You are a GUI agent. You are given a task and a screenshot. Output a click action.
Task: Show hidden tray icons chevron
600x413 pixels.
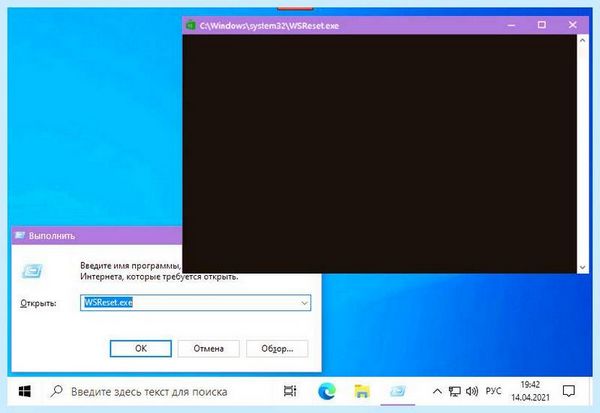click(437, 391)
